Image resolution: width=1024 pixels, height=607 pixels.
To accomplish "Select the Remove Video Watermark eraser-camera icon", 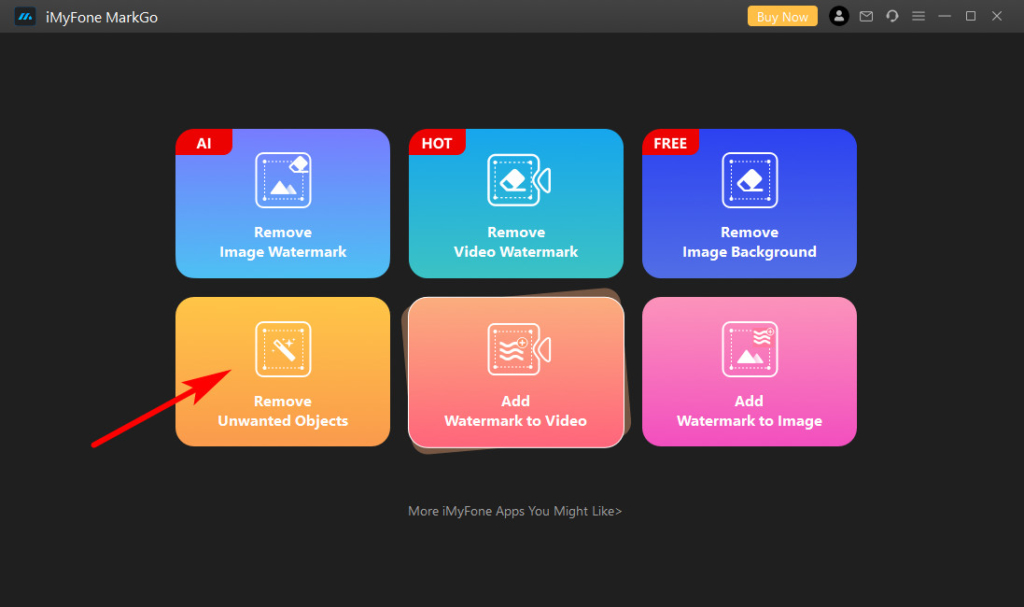I will 516,181.
